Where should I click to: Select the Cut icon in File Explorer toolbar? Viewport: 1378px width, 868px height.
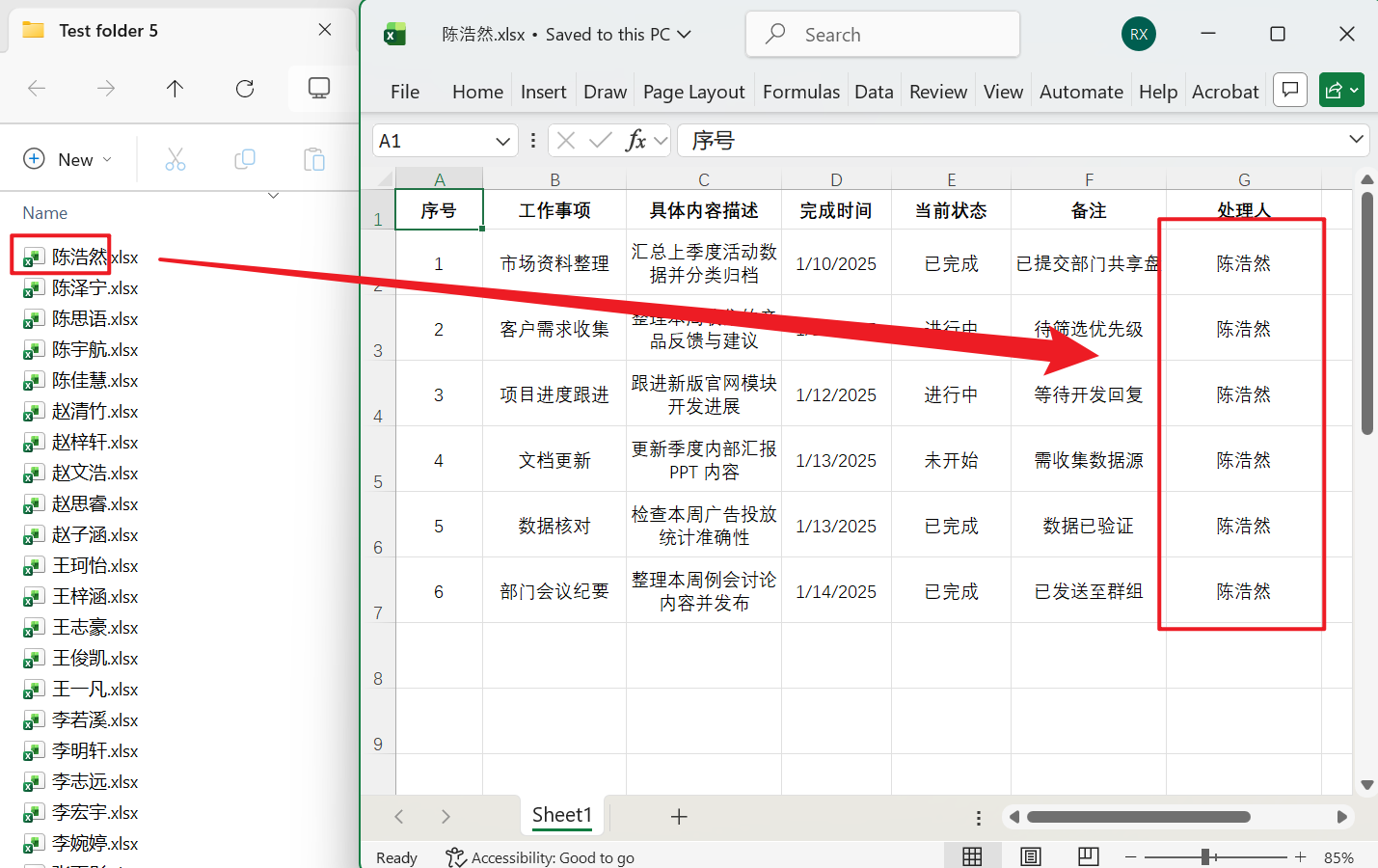(x=175, y=159)
